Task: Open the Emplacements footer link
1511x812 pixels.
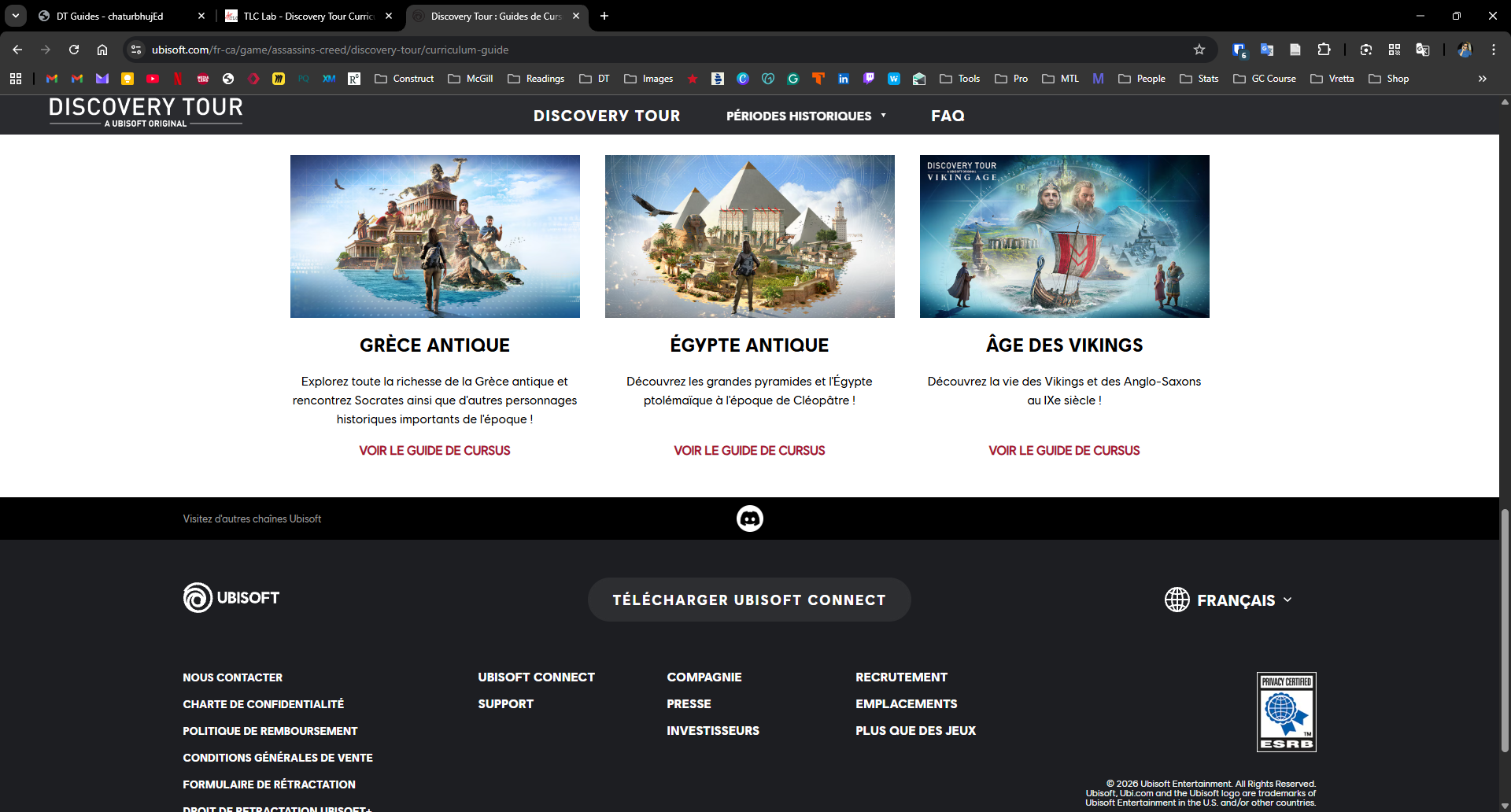Action: 906,704
